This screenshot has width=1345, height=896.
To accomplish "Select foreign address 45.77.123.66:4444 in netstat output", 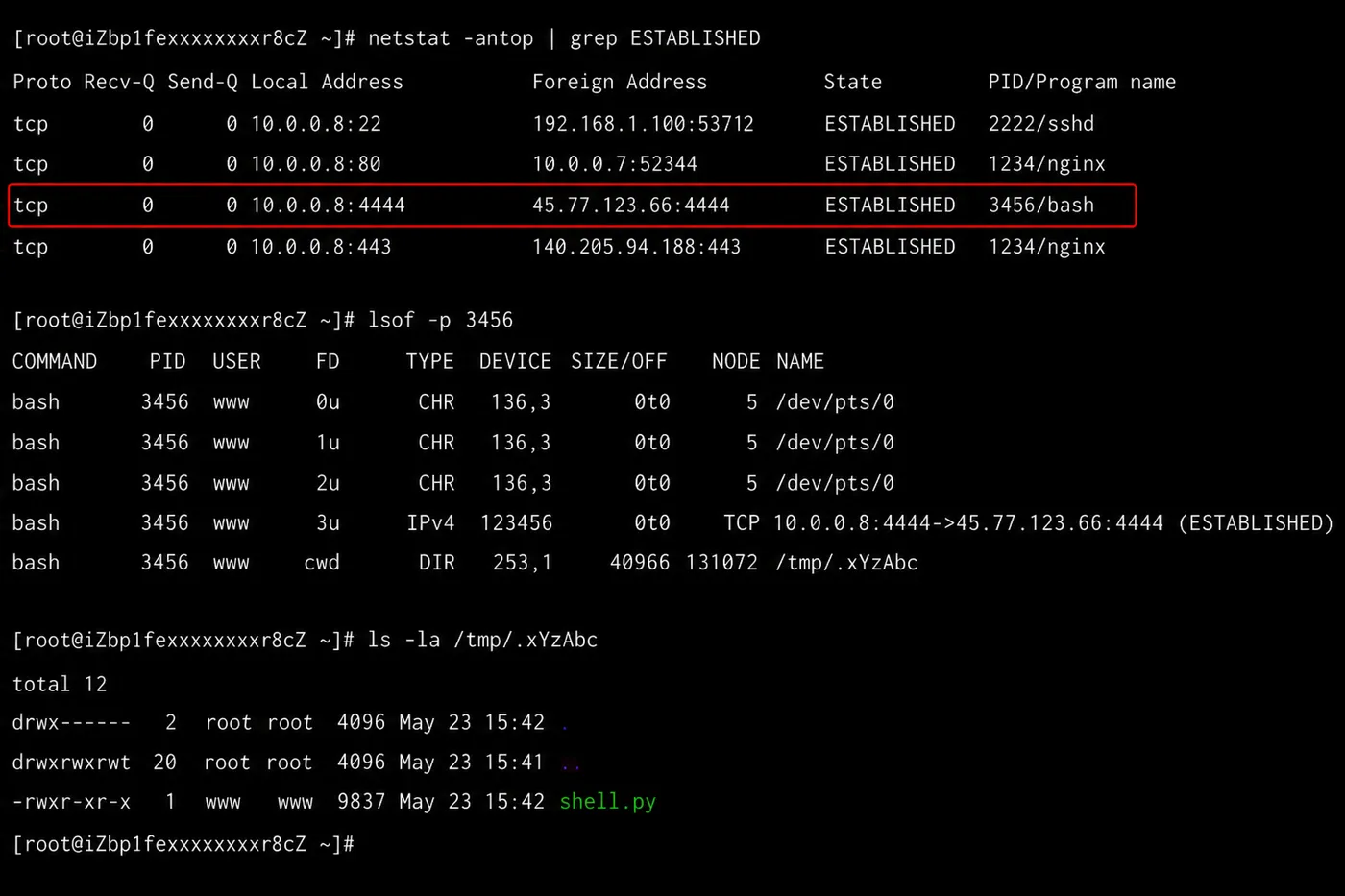I will [630, 206].
